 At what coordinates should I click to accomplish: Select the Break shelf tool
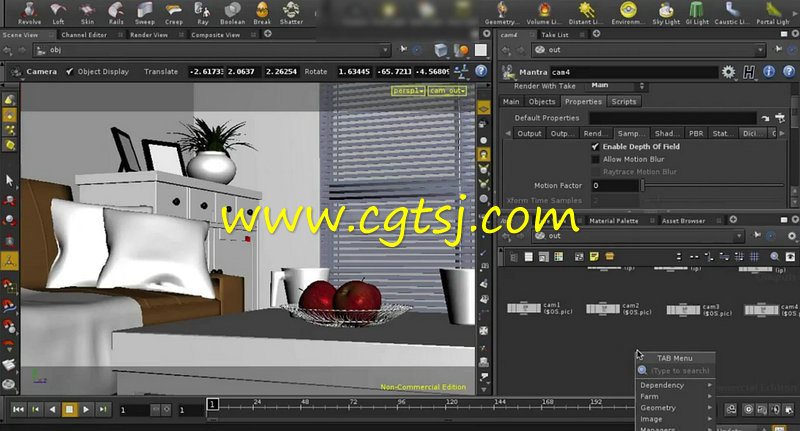click(x=262, y=13)
